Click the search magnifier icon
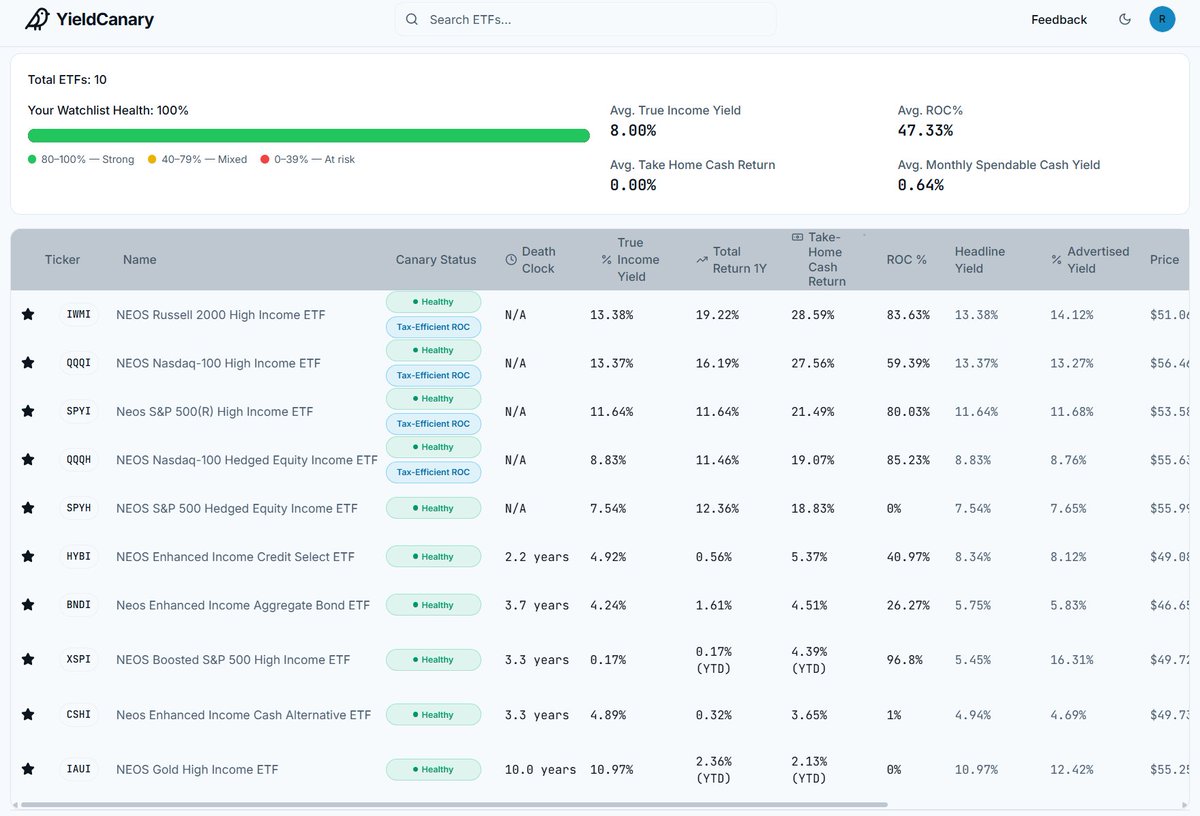Image resolution: width=1200 pixels, height=816 pixels. click(x=412, y=19)
